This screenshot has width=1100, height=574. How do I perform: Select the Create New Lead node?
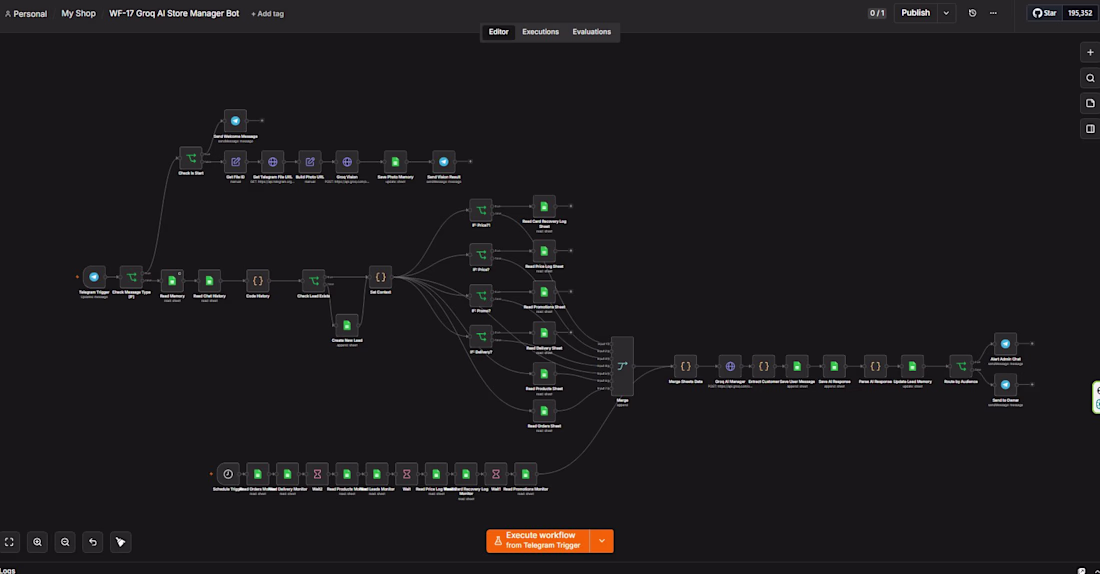pyautogui.click(x=347, y=326)
